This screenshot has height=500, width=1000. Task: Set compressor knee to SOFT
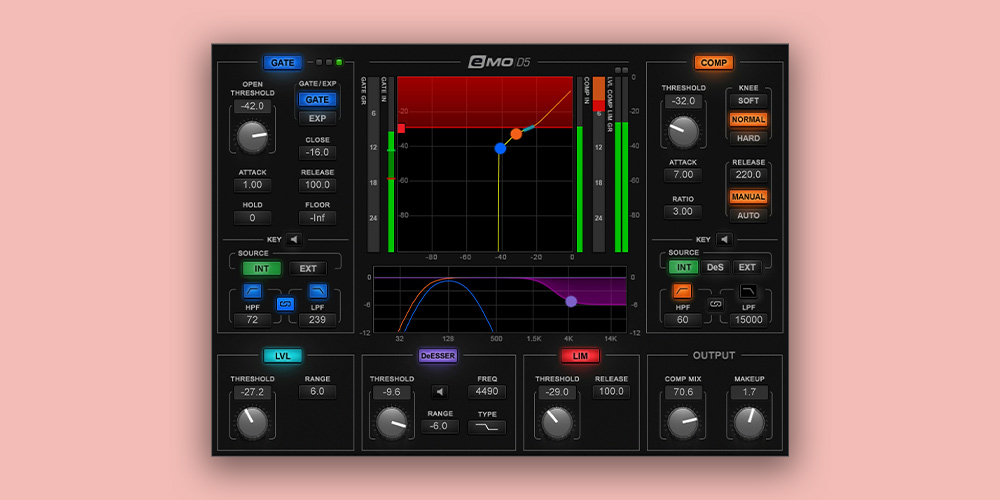[748, 101]
